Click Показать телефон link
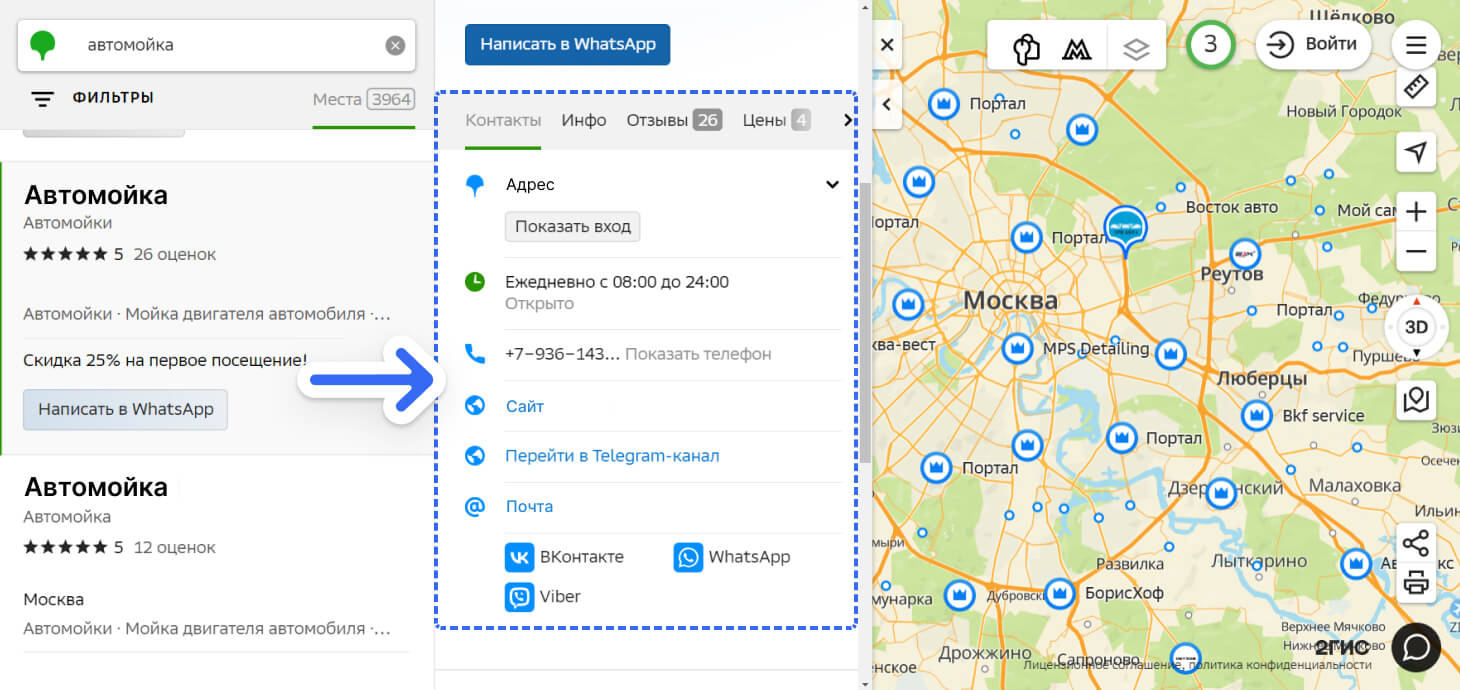The width and height of the screenshot is (1460, 690). (x=698, y=354)
